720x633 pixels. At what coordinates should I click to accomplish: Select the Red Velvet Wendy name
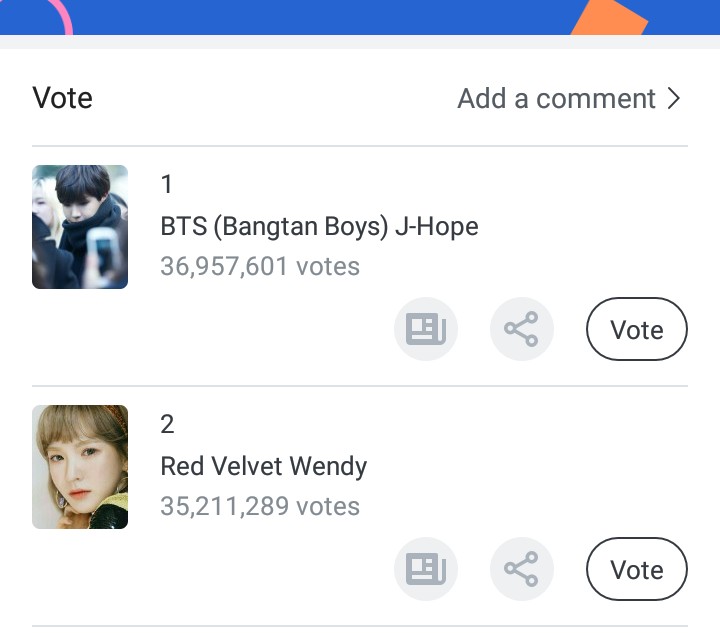click(263, 466)
